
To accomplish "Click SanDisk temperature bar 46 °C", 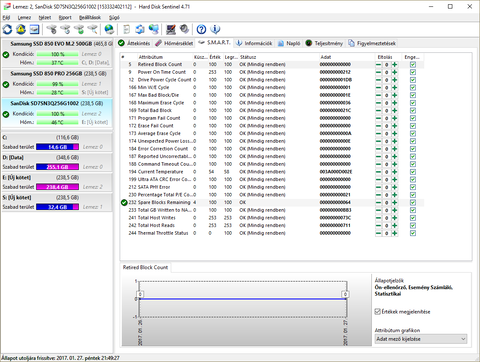I will click(x=57, y=122).
